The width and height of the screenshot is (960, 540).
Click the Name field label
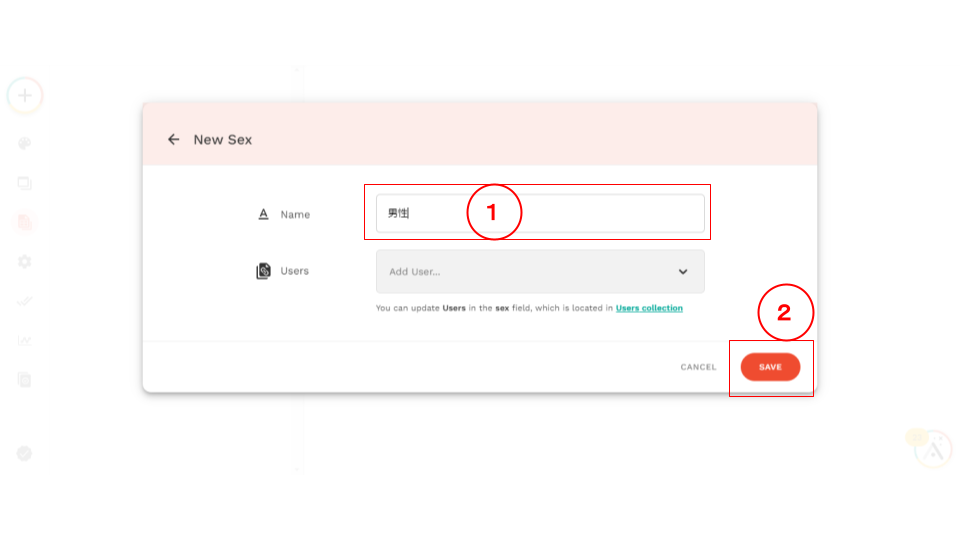(295, 214)
